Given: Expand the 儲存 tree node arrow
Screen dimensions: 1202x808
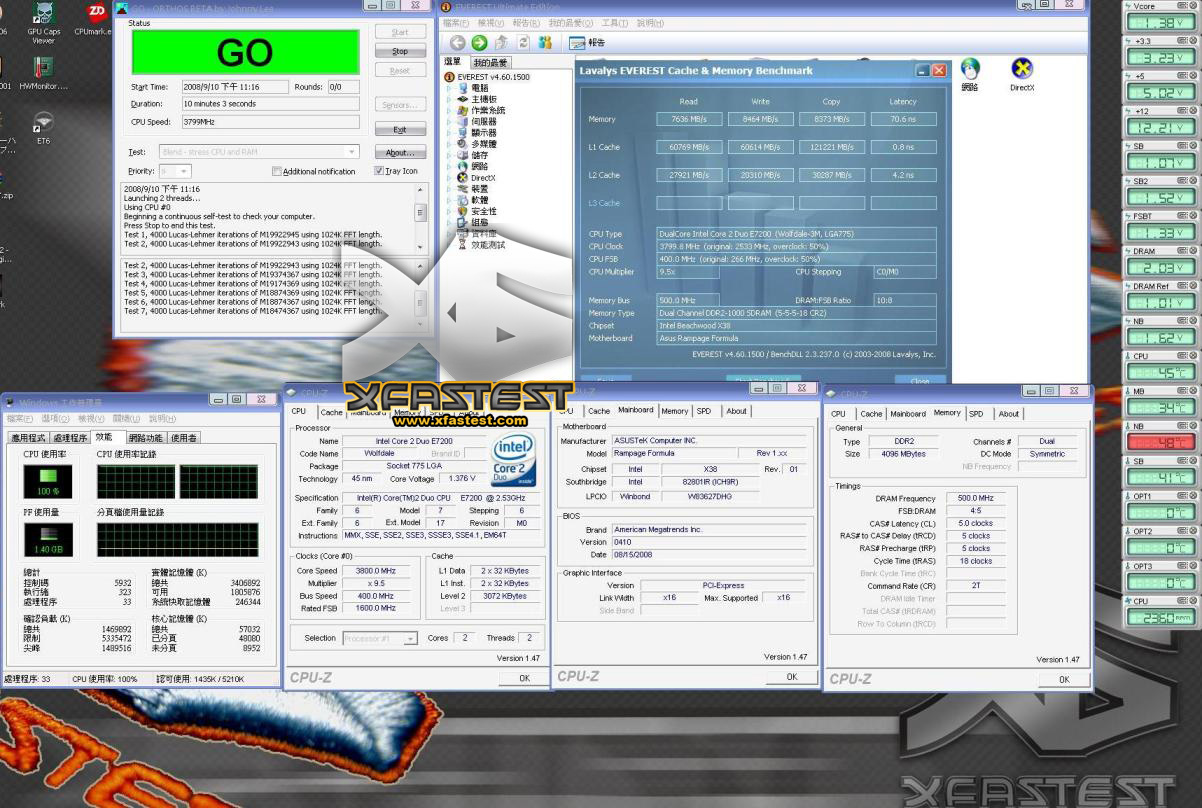Looking at the screenshot, I should (449, 155).
